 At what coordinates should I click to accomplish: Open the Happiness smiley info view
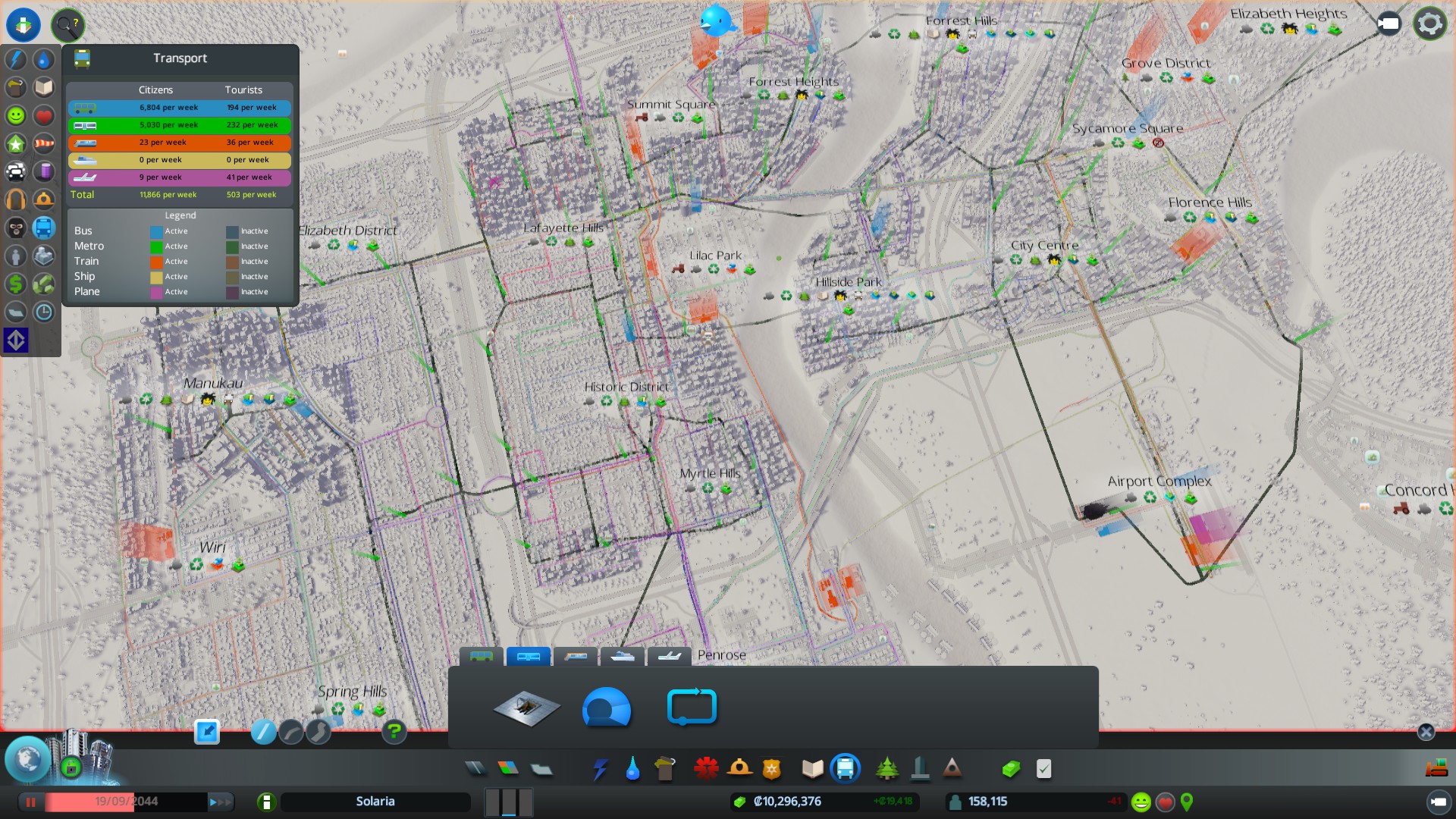[16, 115]
